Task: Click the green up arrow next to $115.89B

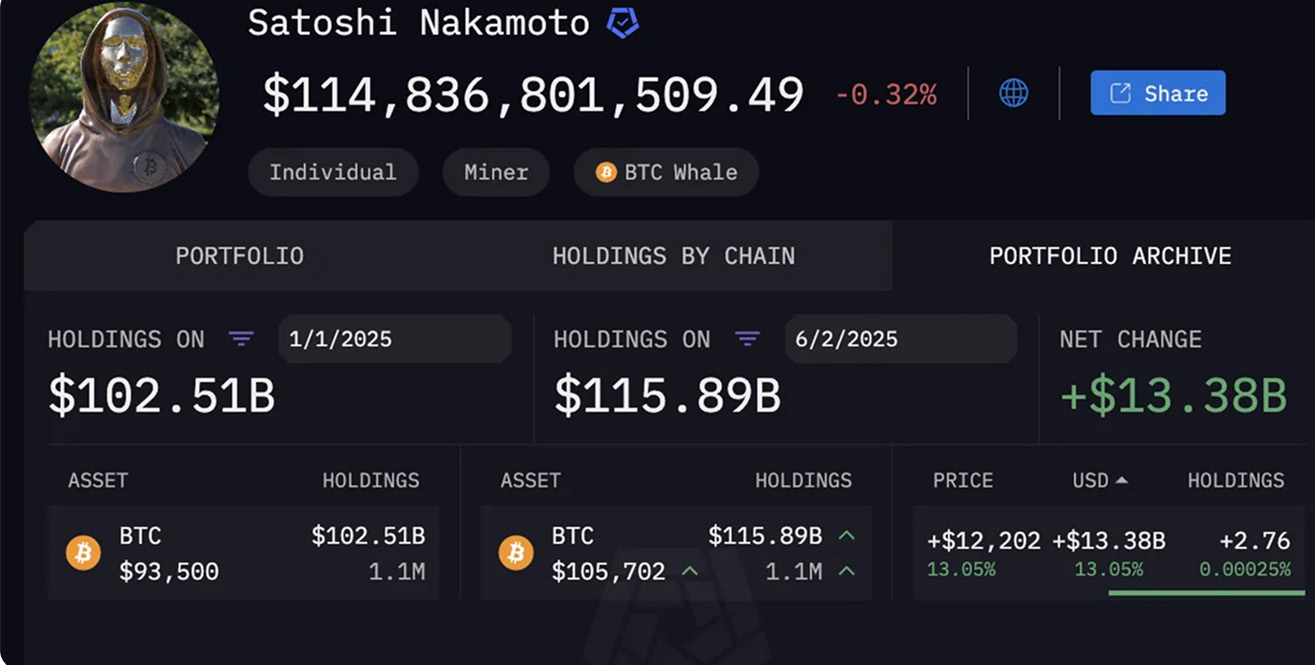Action: (x=847, y=536)
